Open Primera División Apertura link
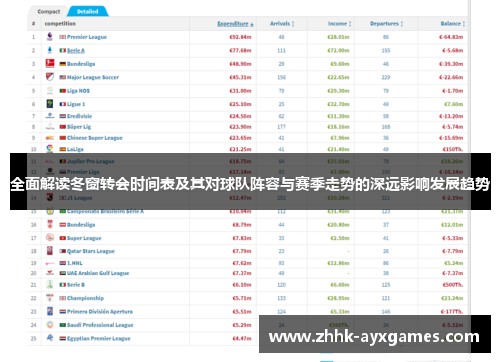The image size is (500, 362). [100, 312]
